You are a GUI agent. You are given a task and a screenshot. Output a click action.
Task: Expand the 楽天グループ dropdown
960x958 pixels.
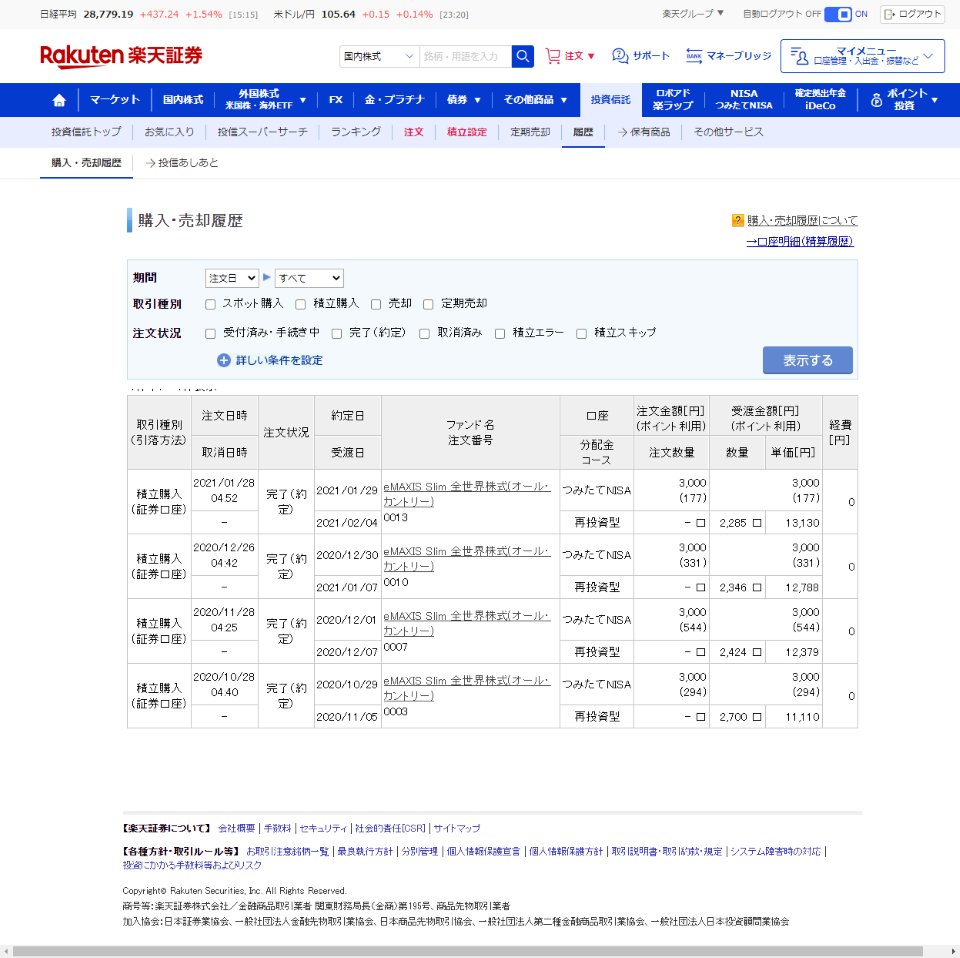tap(693, 13)
